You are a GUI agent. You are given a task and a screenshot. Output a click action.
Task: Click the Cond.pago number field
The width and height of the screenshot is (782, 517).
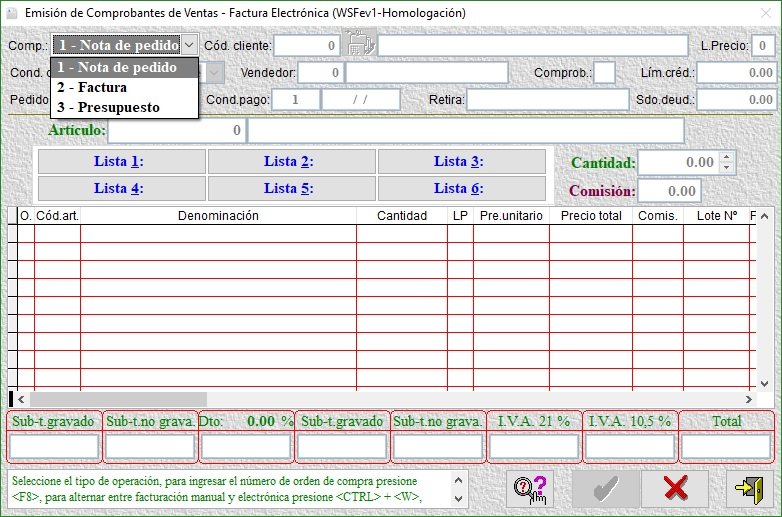click(x=295, y=100)
